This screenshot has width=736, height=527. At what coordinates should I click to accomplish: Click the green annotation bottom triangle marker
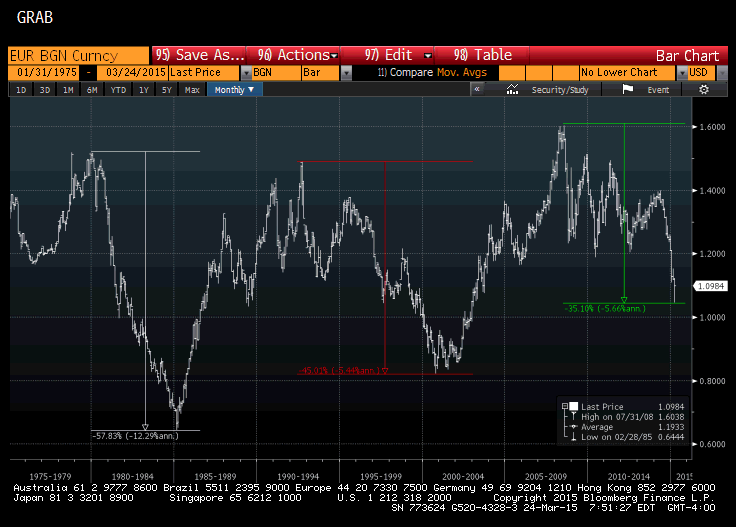(x=624, y=300)
